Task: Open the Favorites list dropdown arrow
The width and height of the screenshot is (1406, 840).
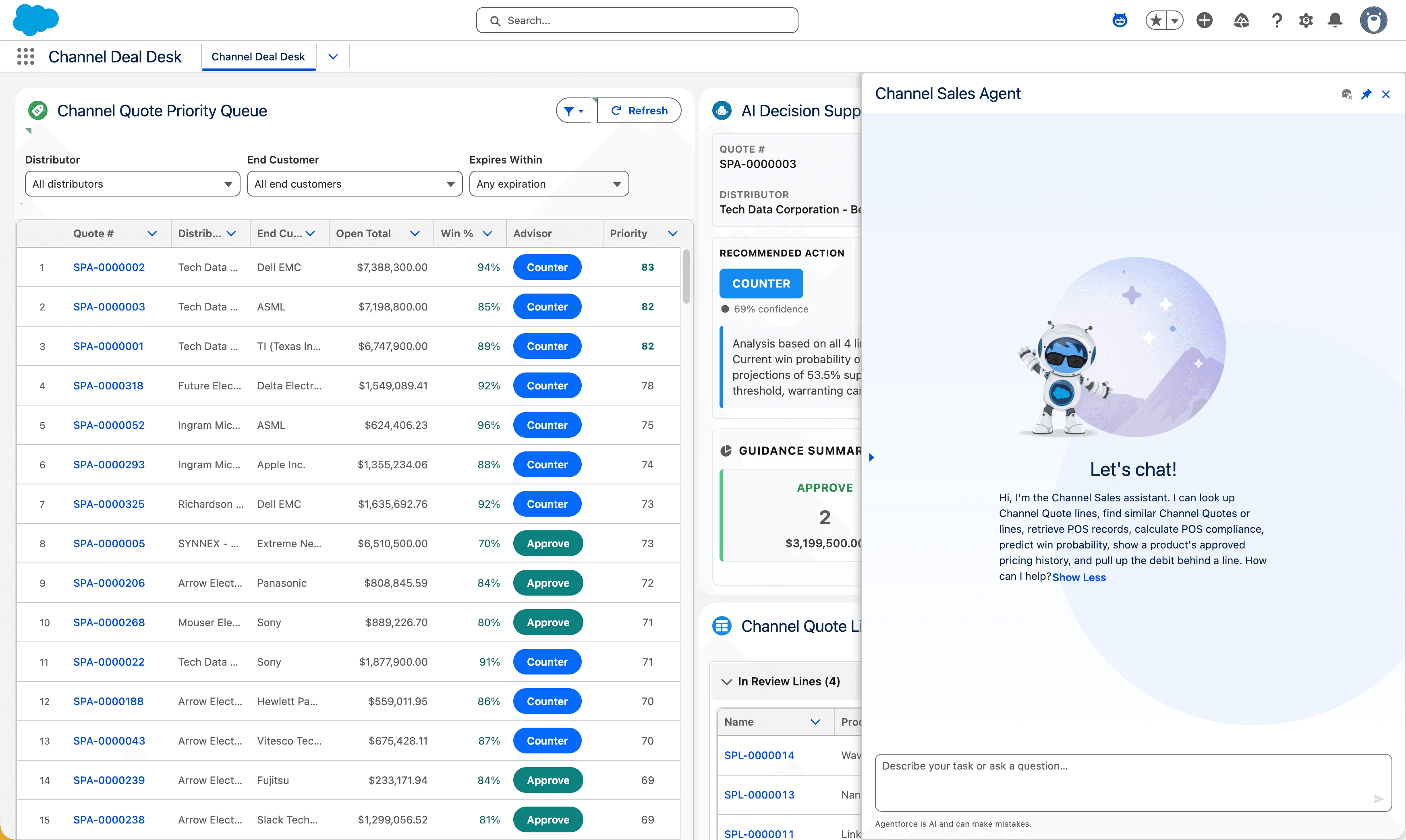Action: 1175,21
